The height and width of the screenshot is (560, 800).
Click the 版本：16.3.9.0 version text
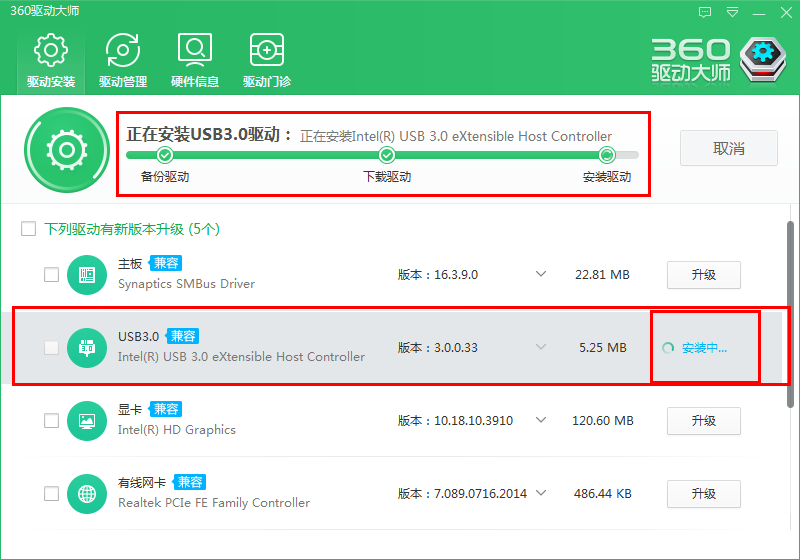[x=438, y=275]
